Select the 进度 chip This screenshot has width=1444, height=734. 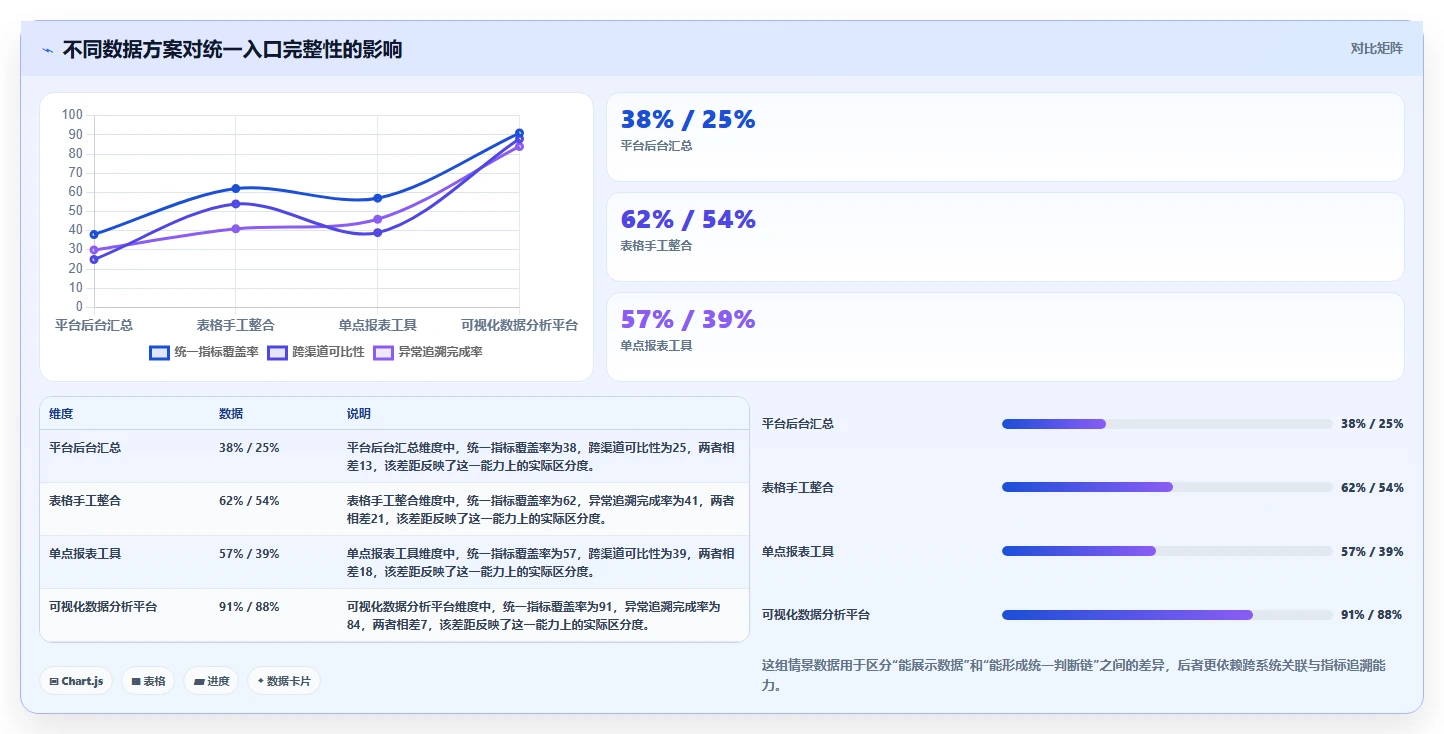coord(211,681)
